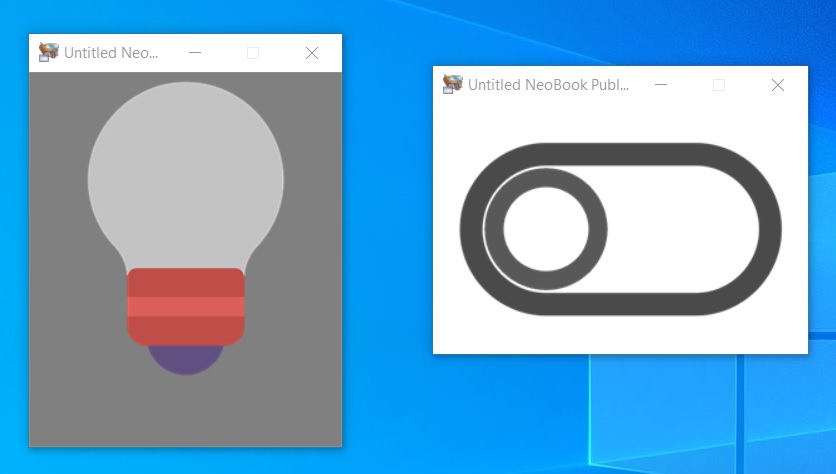Click the disabled maximize button of the bulb window
This screenshot has width=836, height=474.
253,53
